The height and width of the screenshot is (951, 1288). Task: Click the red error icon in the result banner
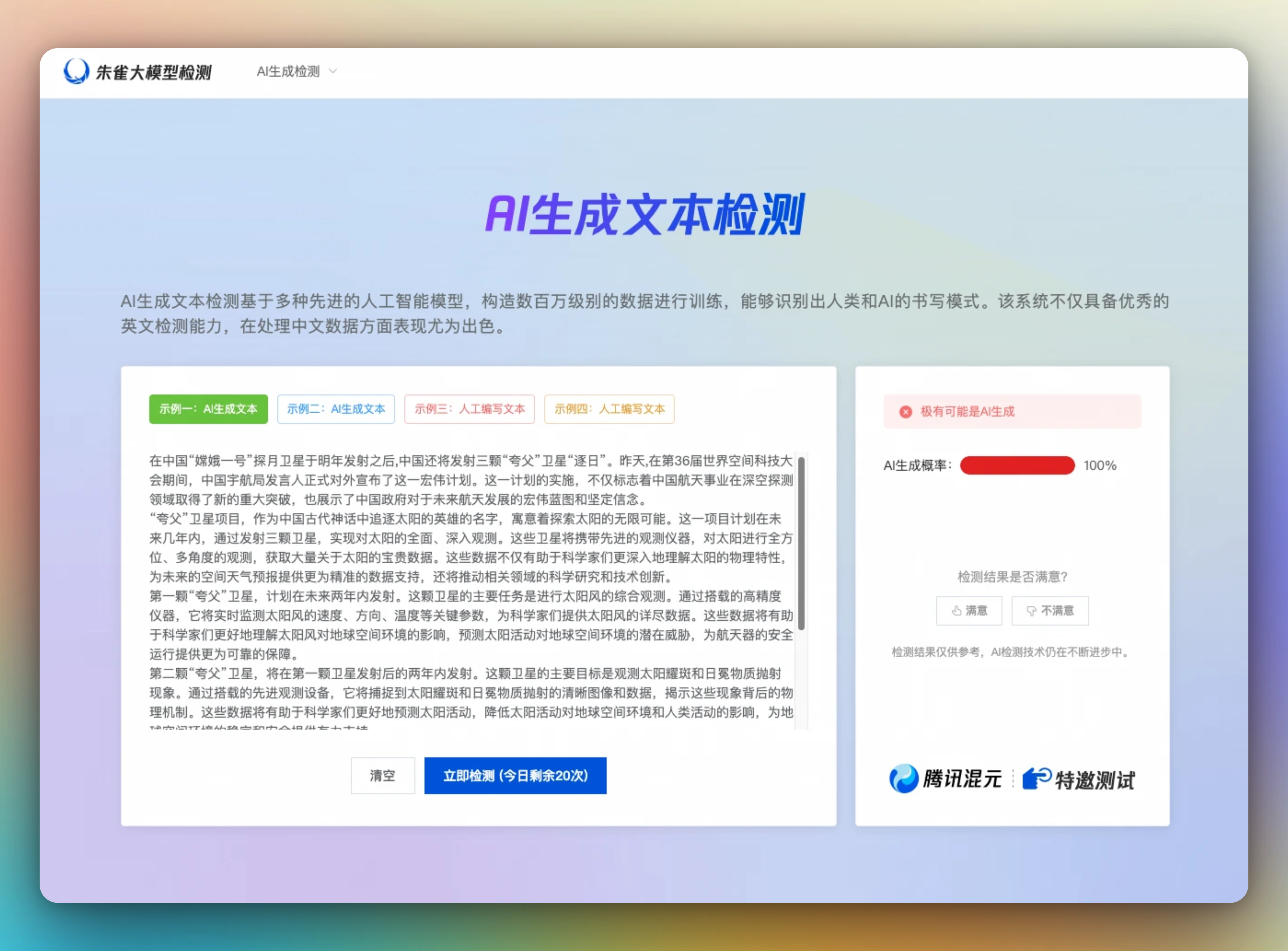point(905,412)
